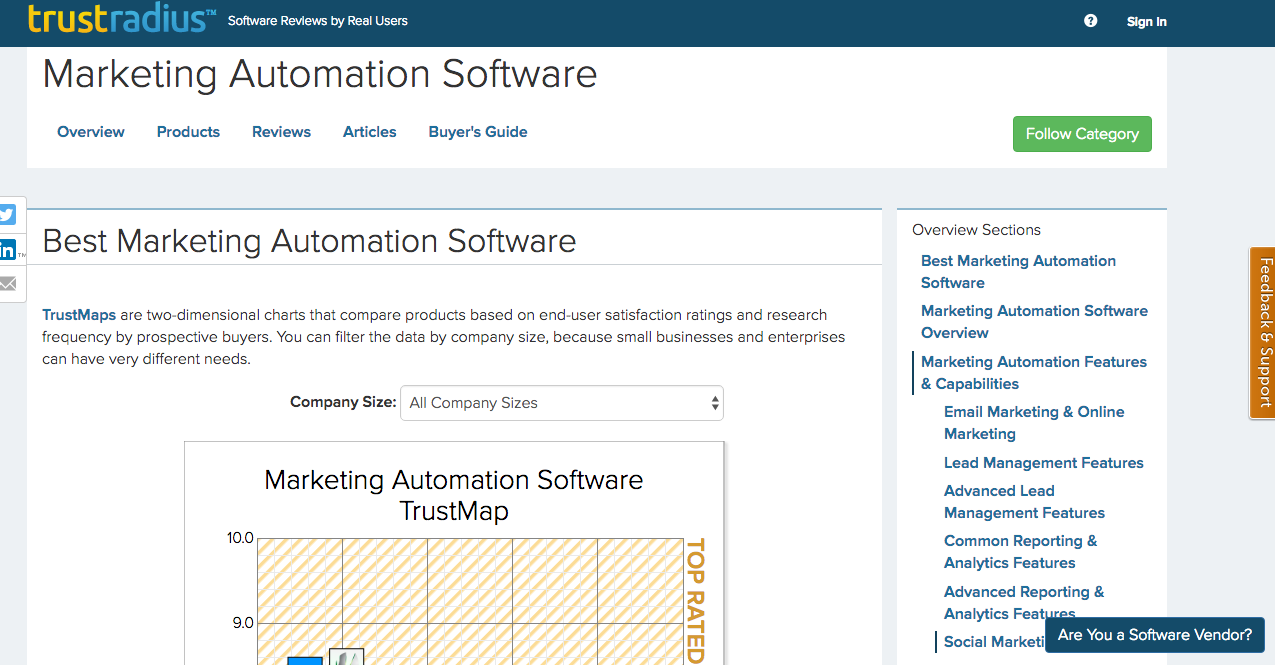Click the email envelope share icon

point(9,284)
